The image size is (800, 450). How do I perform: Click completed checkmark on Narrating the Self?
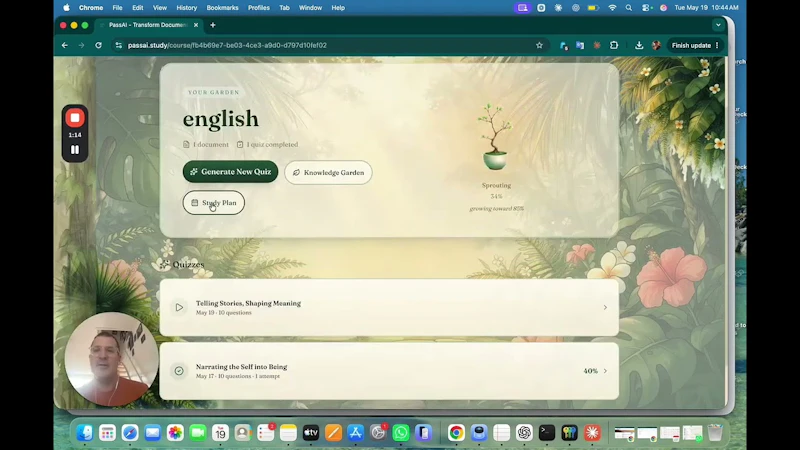pyautogui.click(x=179, y=371)
